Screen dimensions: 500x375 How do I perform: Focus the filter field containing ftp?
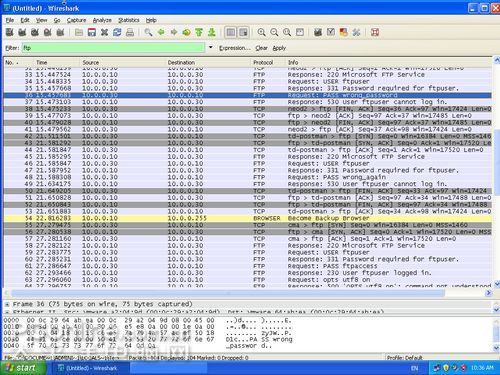click(x=113, y=48)
